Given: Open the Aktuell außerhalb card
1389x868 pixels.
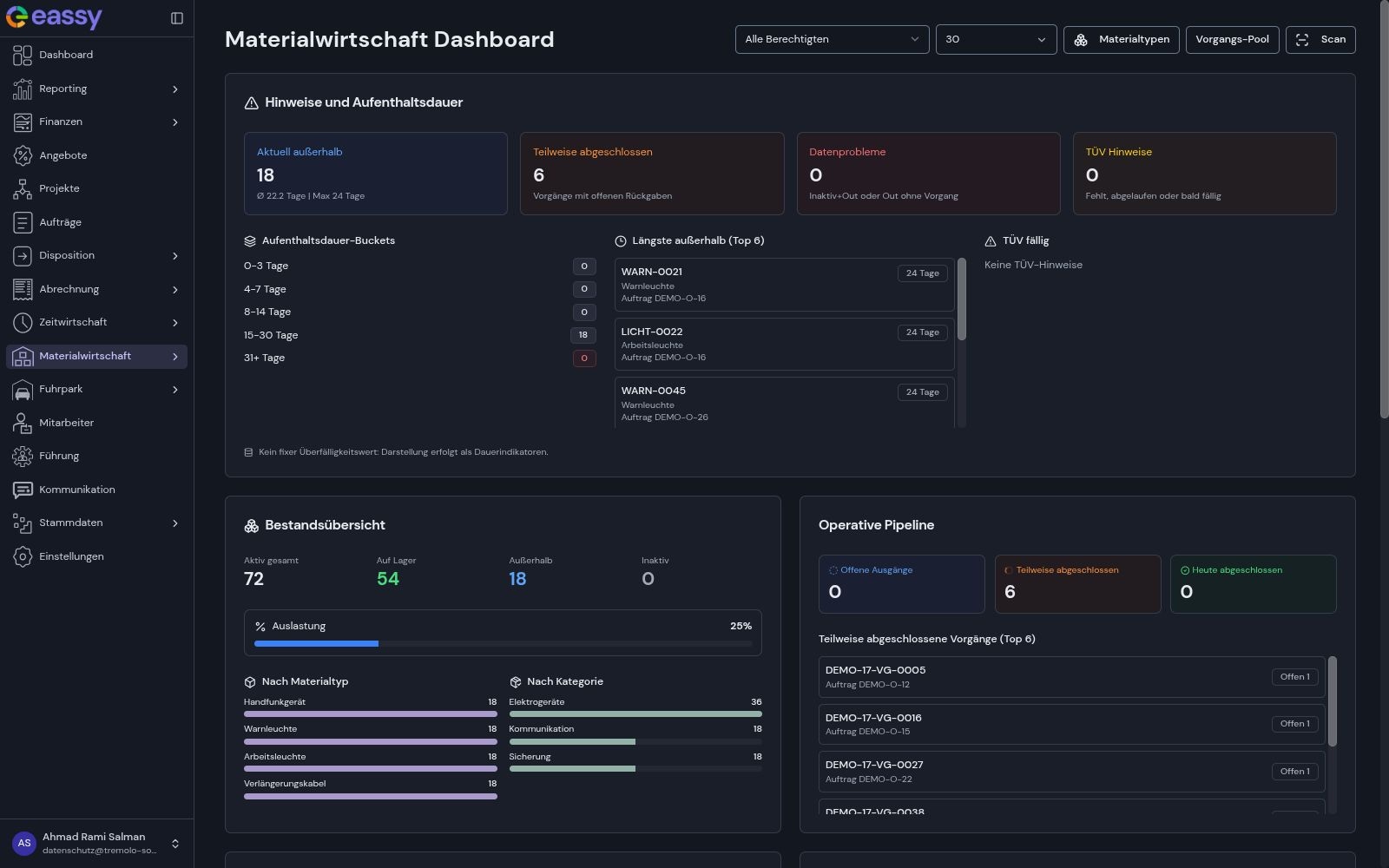Looking at the screenshot, I should [376, 174].
